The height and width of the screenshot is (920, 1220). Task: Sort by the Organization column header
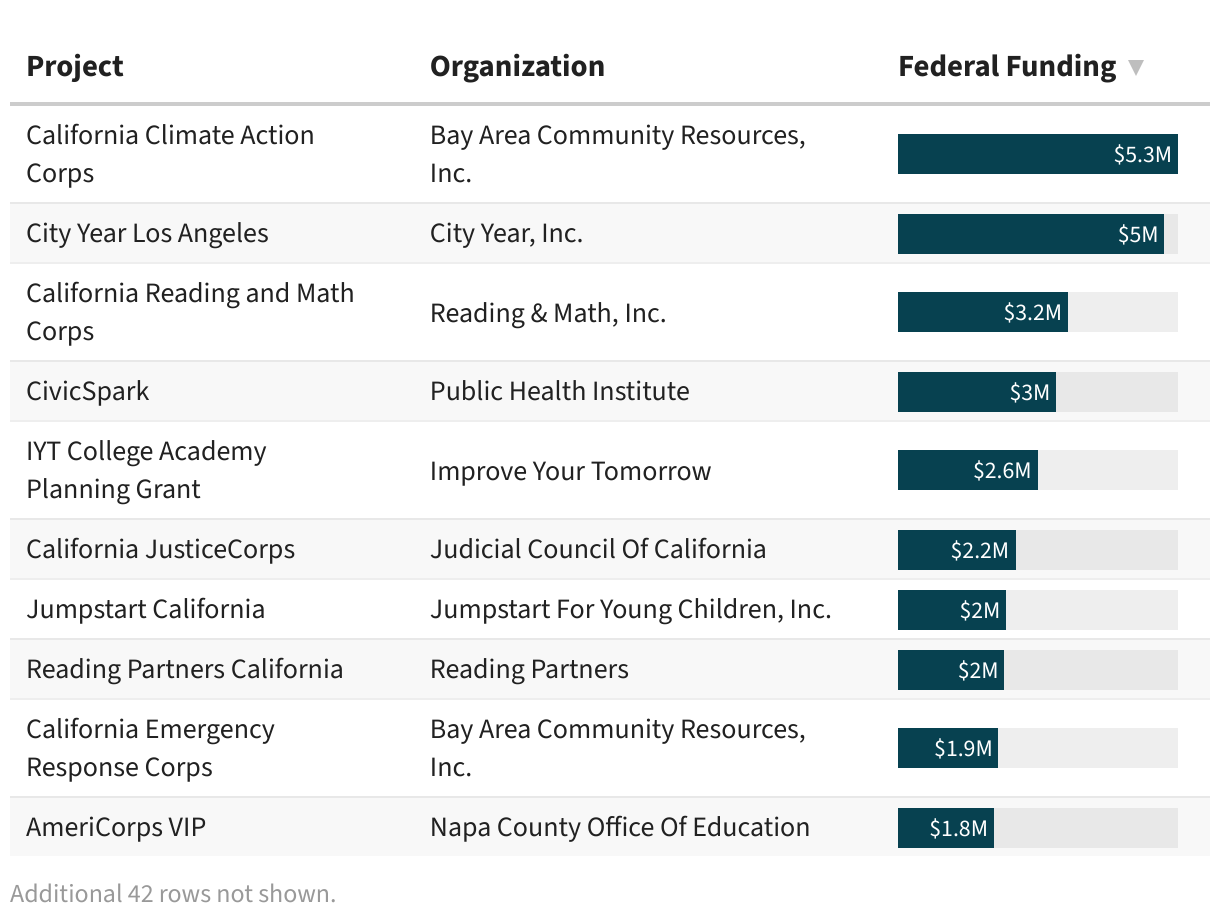(x=517, y=67)
